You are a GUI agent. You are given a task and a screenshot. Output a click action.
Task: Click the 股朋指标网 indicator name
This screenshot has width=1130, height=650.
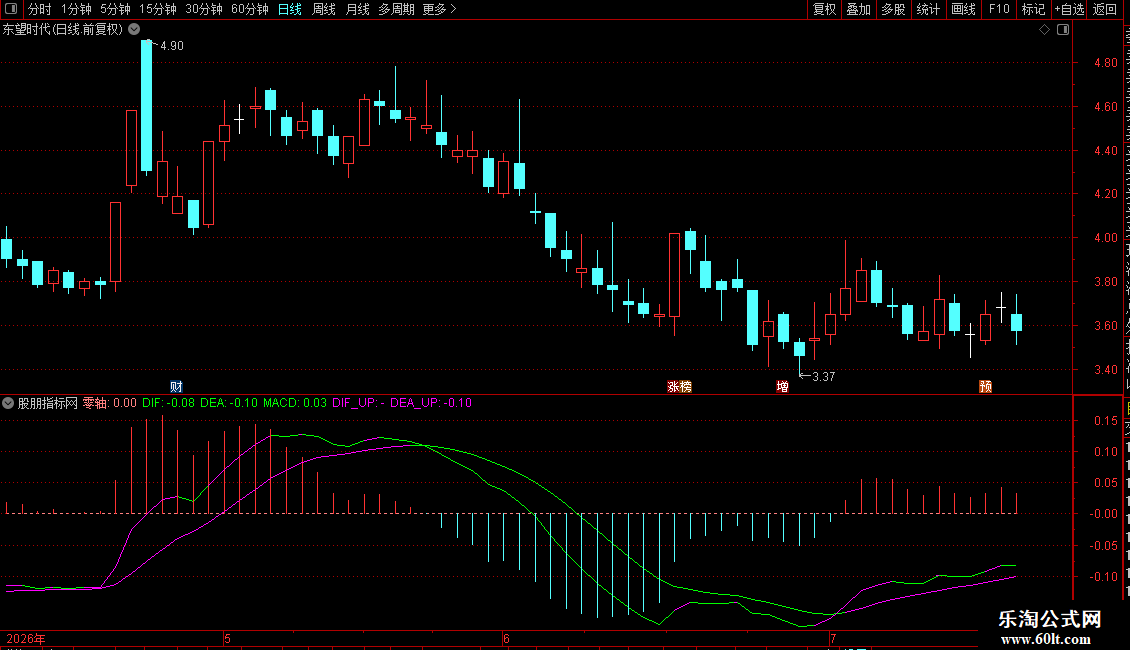point(48,404)
